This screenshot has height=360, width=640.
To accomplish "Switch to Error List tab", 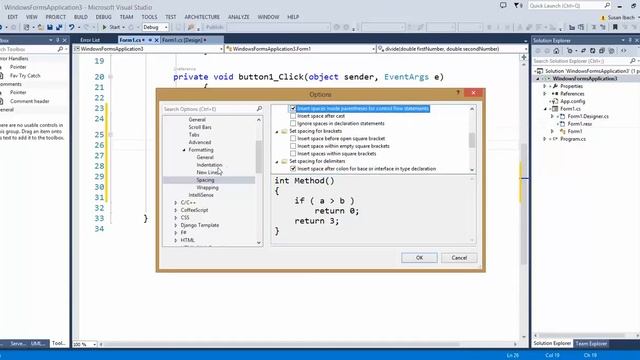I will pyautogui.click(x=90, y=40).
